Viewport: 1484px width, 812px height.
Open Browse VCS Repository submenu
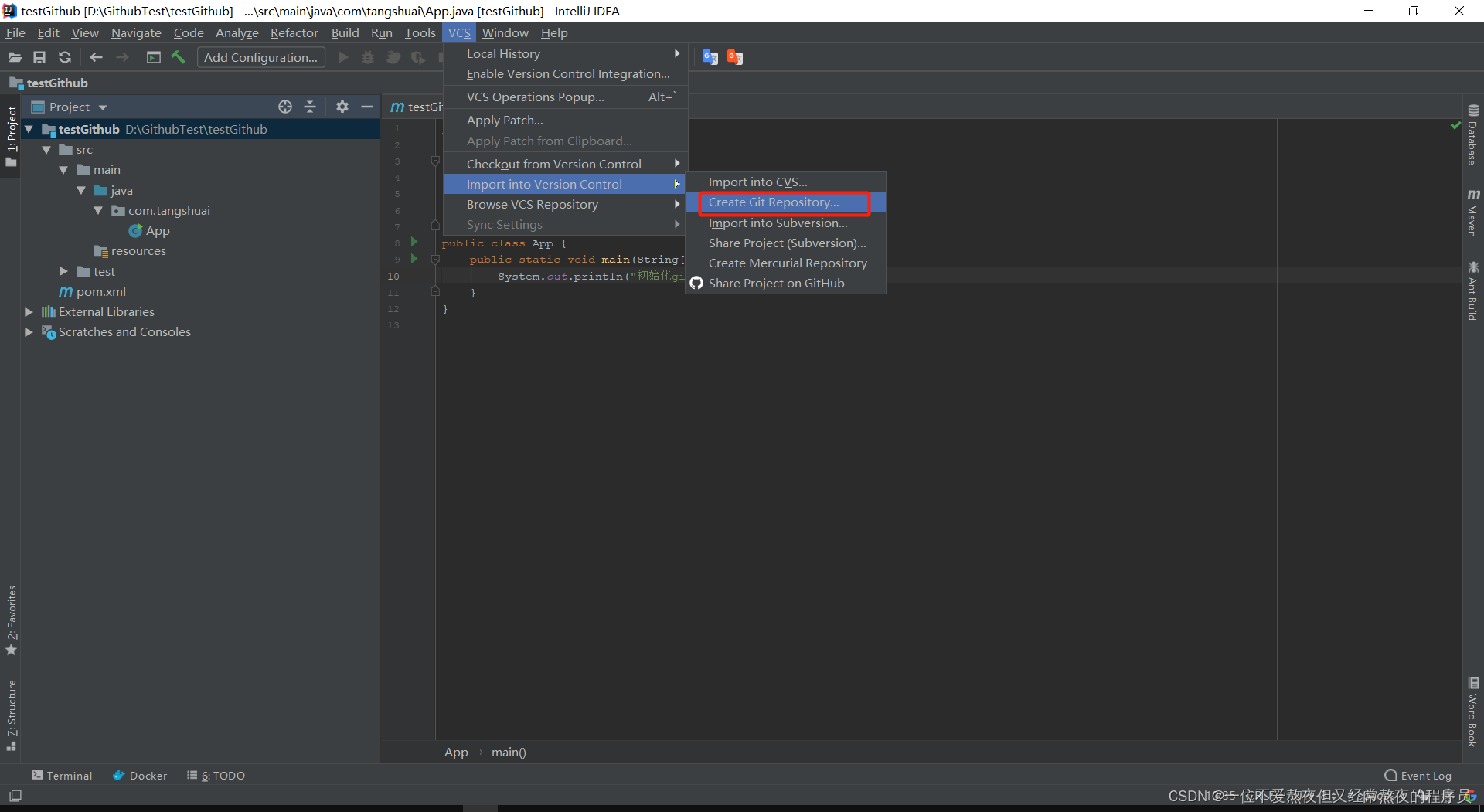coord(565,204)
